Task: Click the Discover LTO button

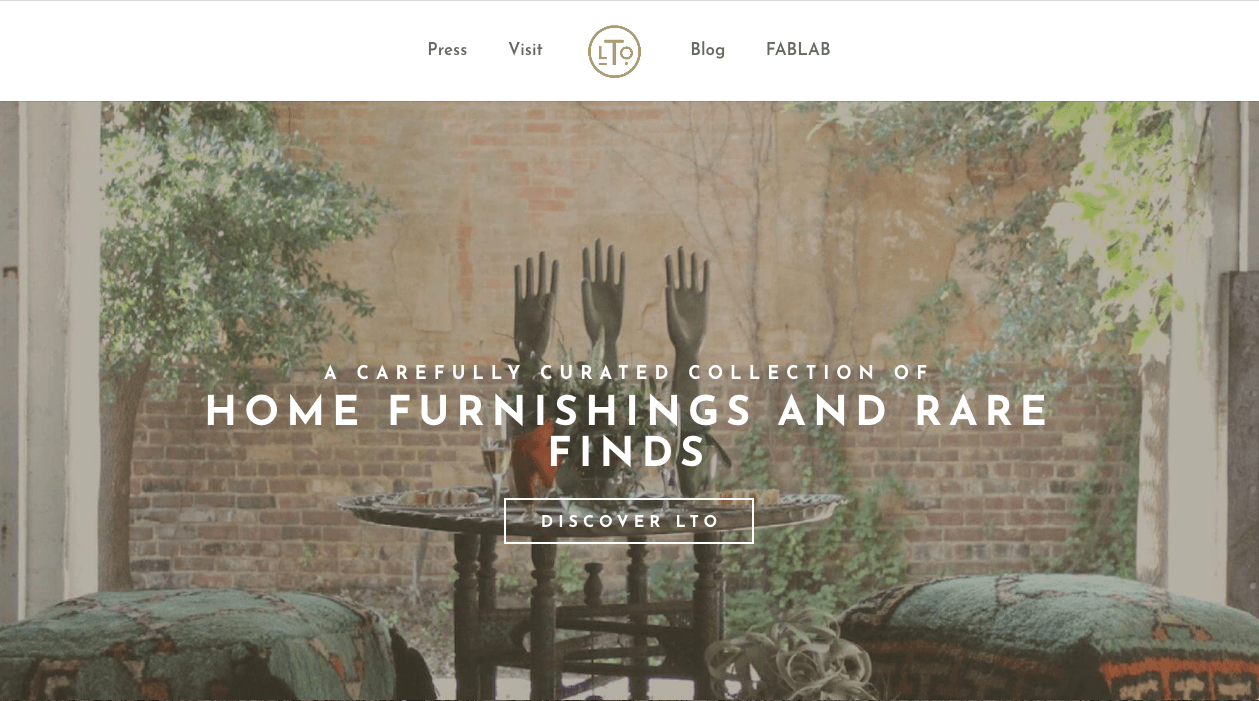Action: click(629, 521)
